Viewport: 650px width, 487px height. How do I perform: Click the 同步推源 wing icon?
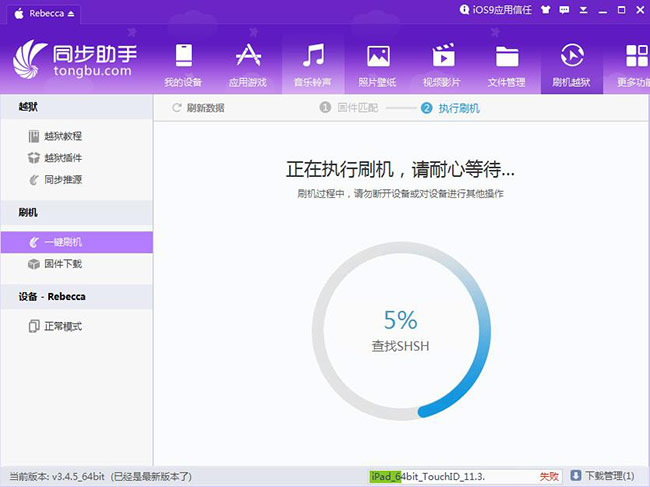(34, 180)
